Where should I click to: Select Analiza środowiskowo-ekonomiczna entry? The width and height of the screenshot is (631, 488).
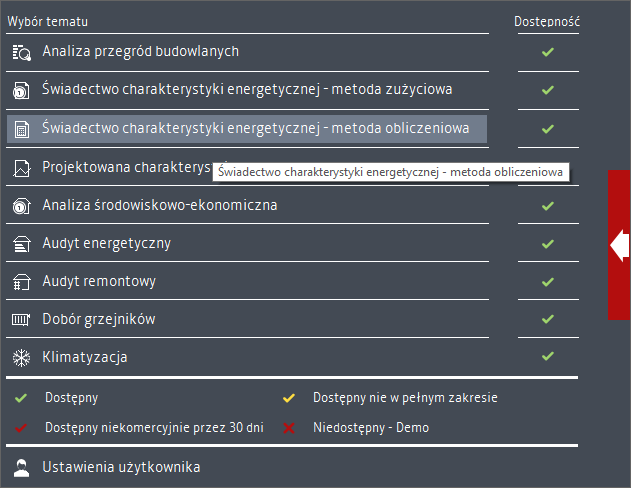(x=160, y=205)
